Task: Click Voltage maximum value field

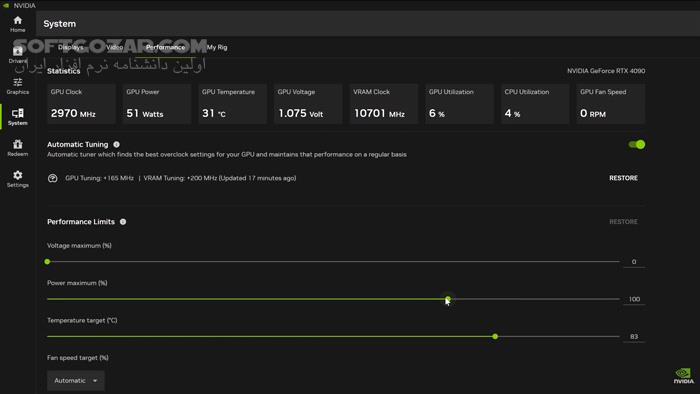Action: click(634, 262)
